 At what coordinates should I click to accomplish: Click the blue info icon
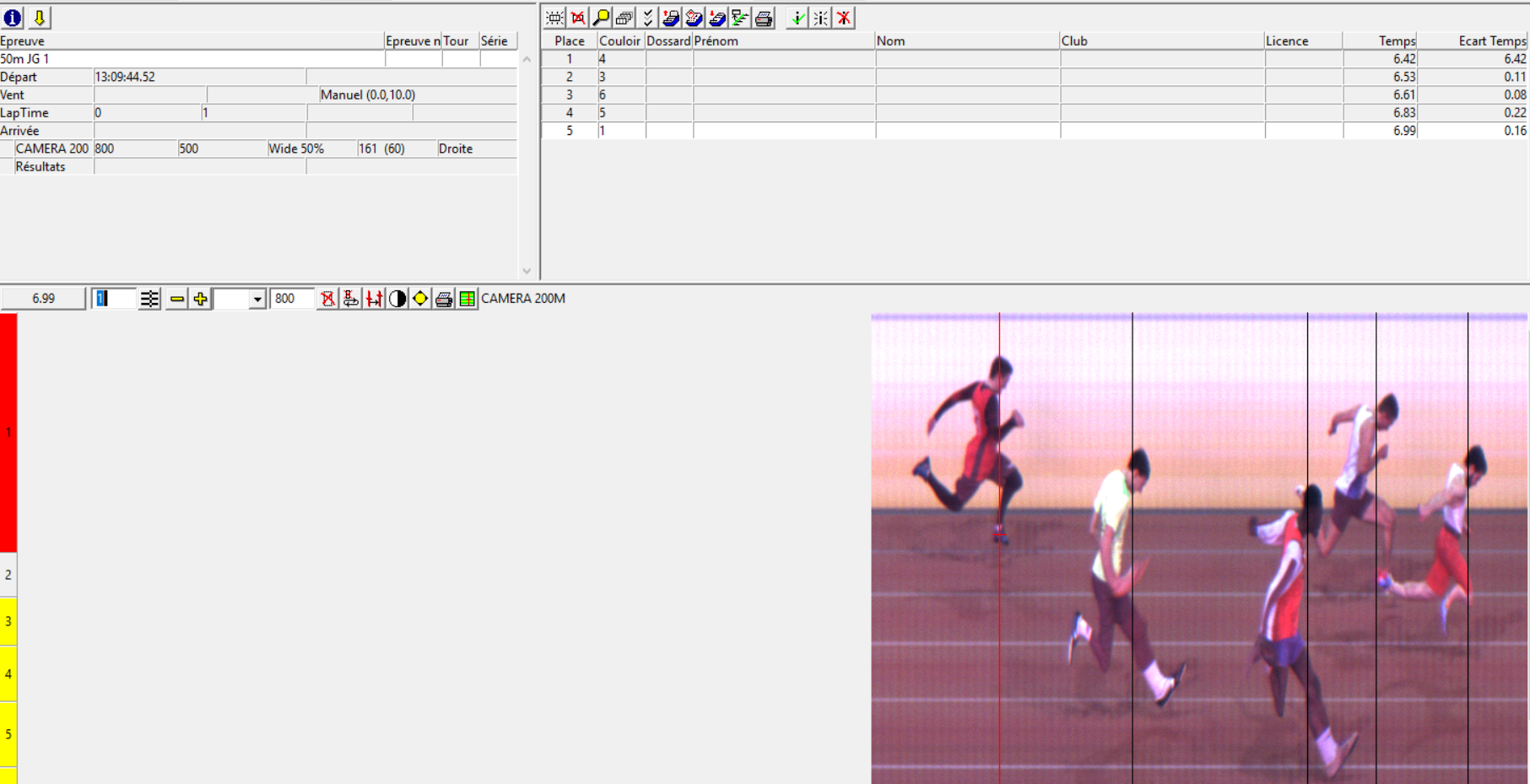[x=13, y=18]
